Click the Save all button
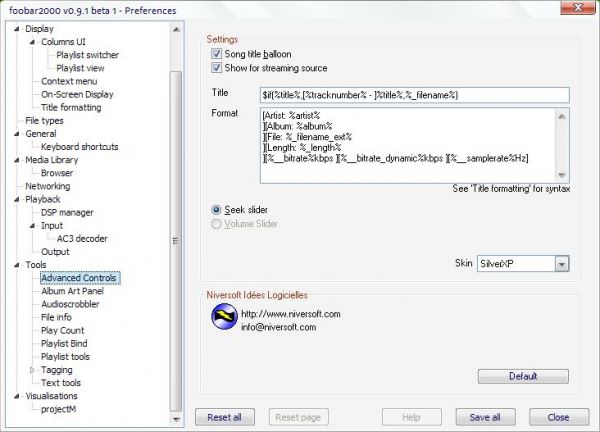Image resolution: width=600 pixels, height=432 pixels. pos(485,416)
